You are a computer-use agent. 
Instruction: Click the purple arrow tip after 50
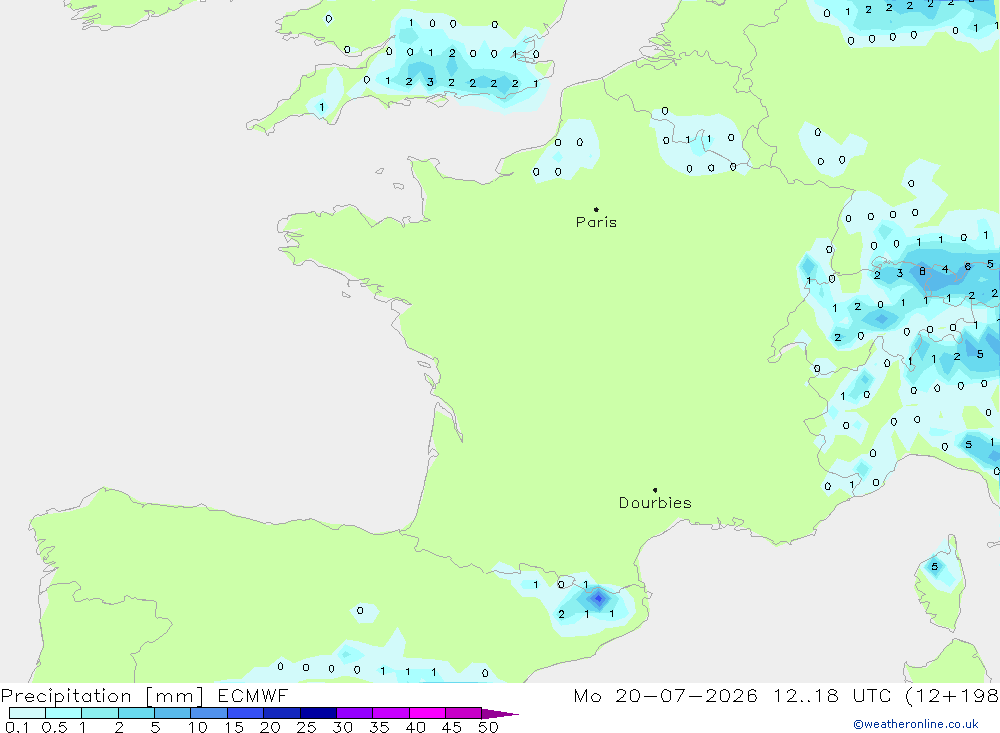500,714
